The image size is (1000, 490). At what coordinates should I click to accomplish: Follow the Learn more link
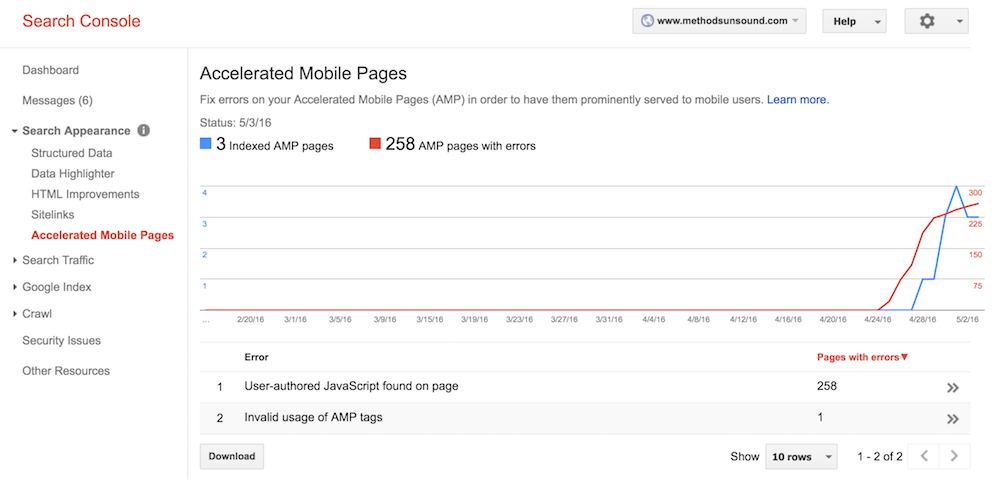(797, 100)
